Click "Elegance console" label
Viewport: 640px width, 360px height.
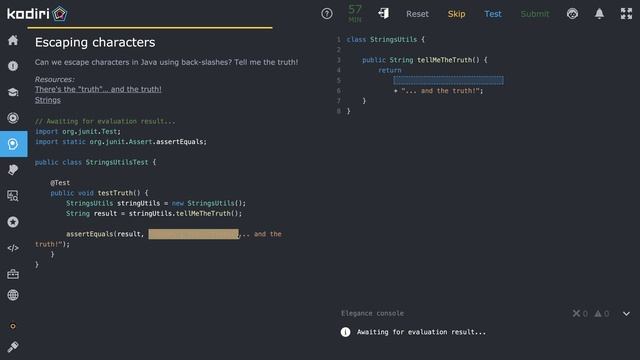372,313
